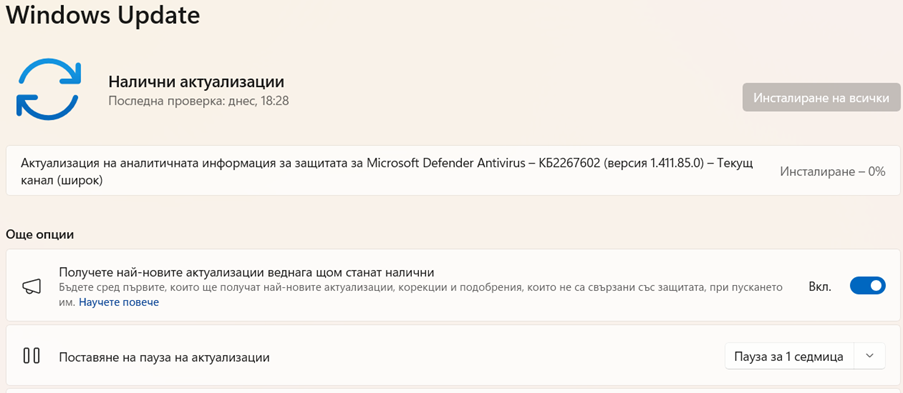Click the blue Windows Update sync arrows icon

pos(48,88)
